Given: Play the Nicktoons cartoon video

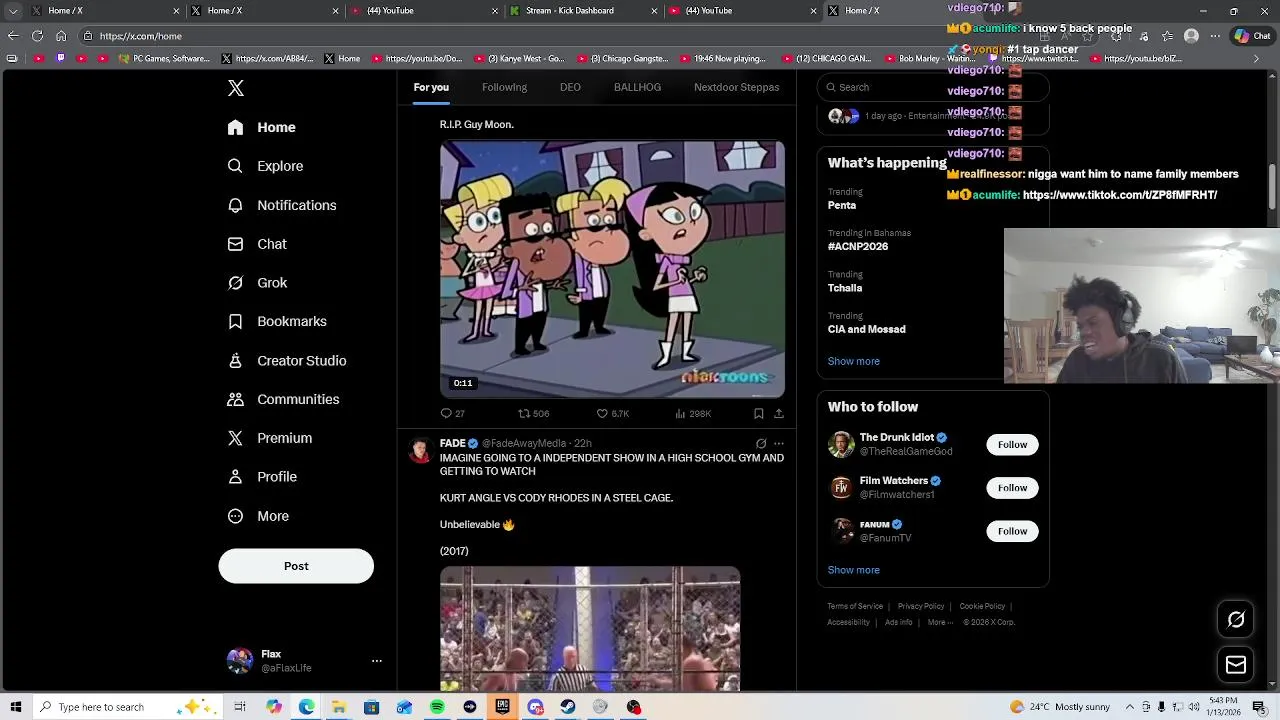Looking at the screenshot, I should 612,269.
